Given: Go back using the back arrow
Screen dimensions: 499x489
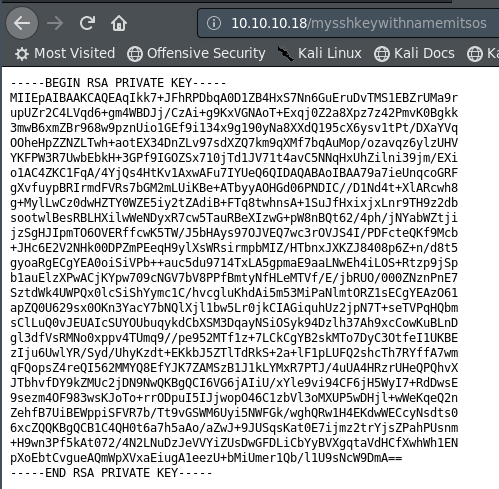Looking at the screenshot, I should [22, 23].
